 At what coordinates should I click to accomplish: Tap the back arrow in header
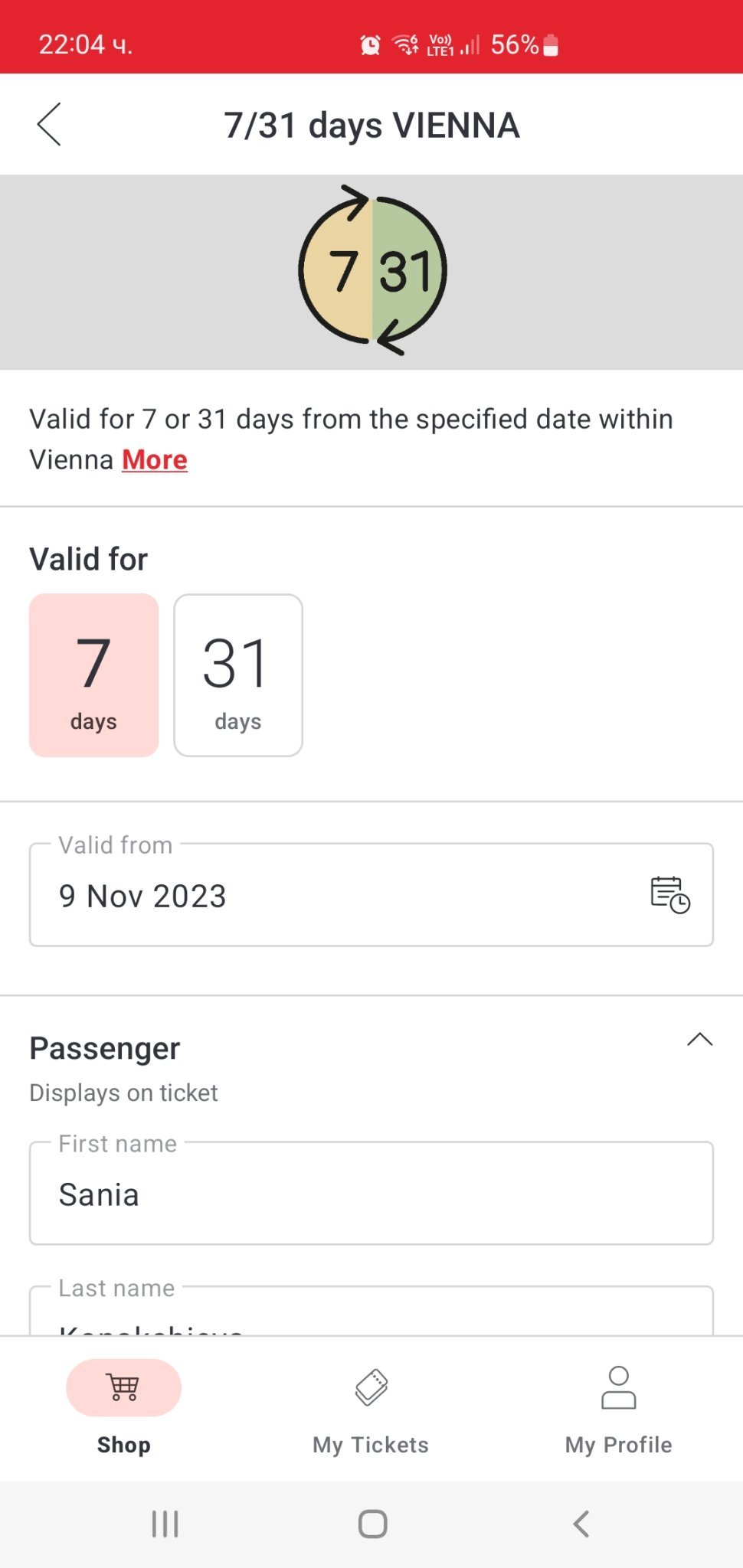click(49, 124)
